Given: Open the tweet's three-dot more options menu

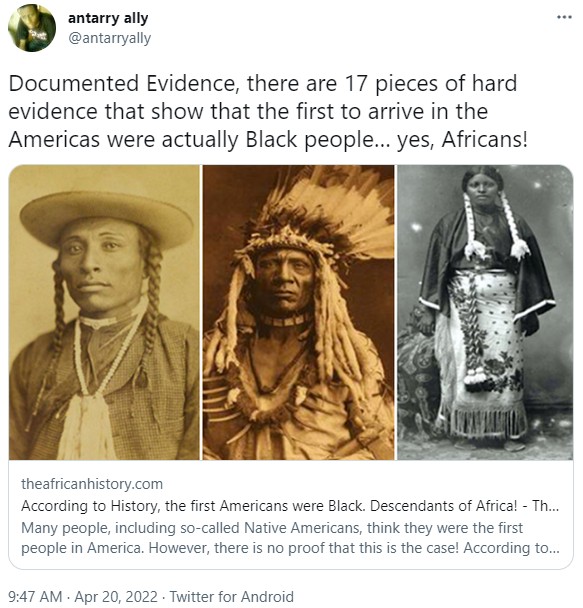Looking at the screenshot, I should (x=564, y=17).
